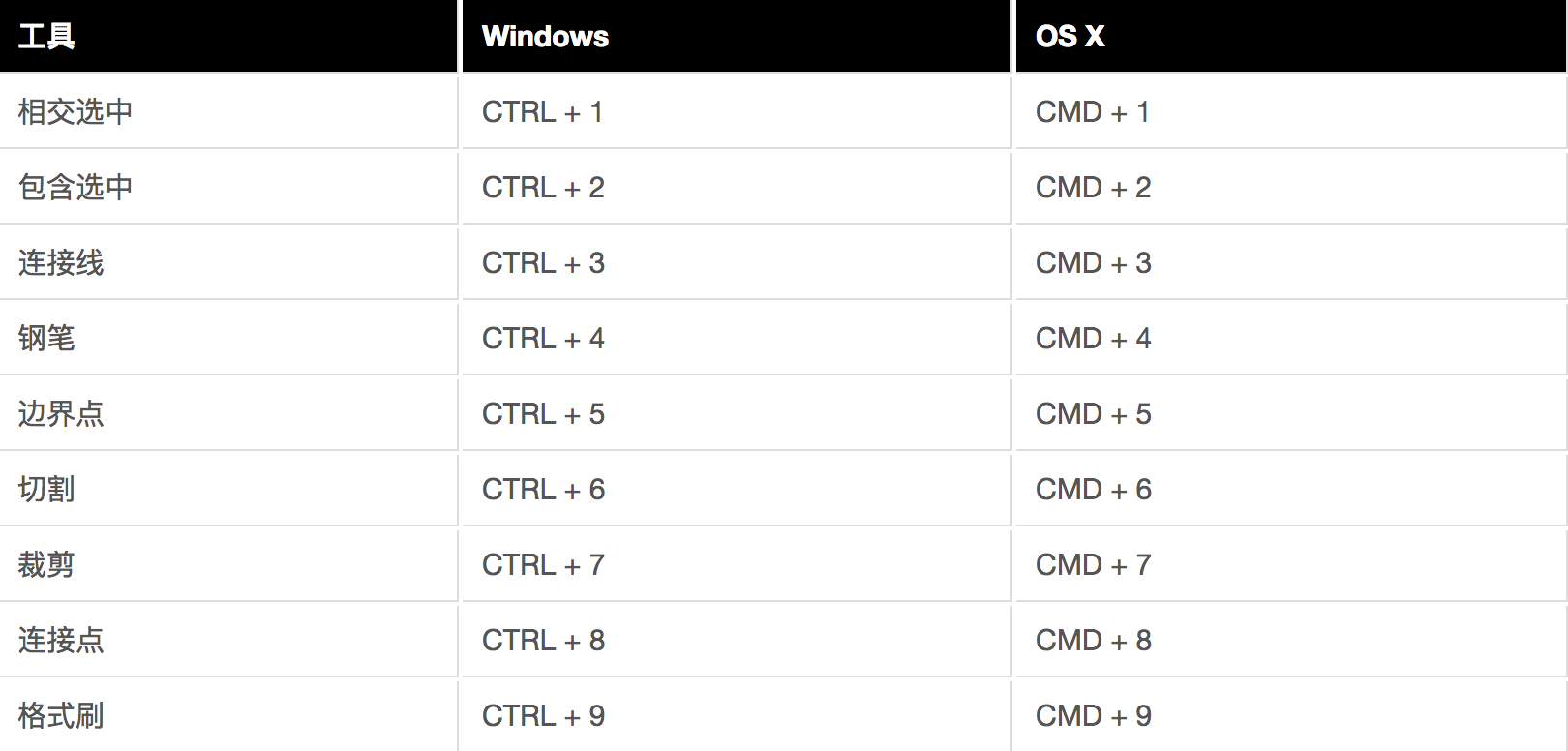Select the 裁剪 tool name

click(46, 564)
